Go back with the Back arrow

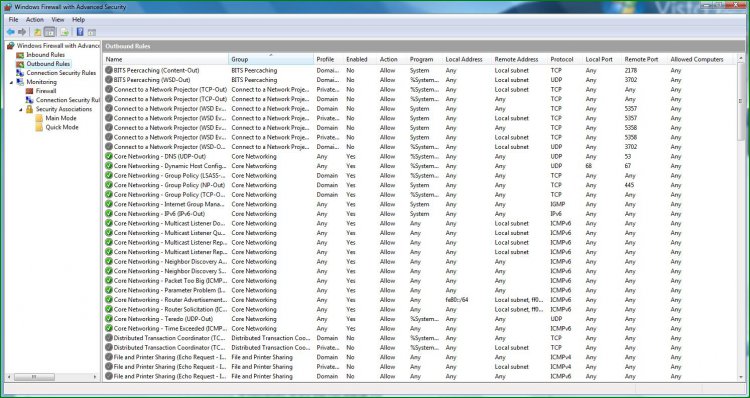[10, 32]
